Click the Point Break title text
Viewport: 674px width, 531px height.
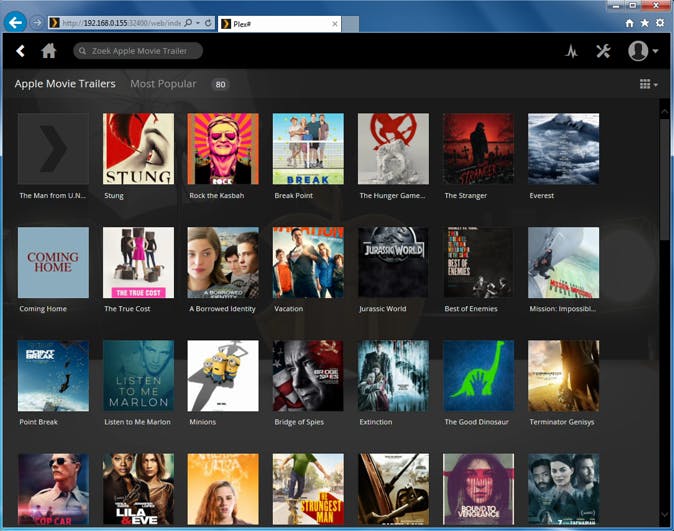[38, 422]
